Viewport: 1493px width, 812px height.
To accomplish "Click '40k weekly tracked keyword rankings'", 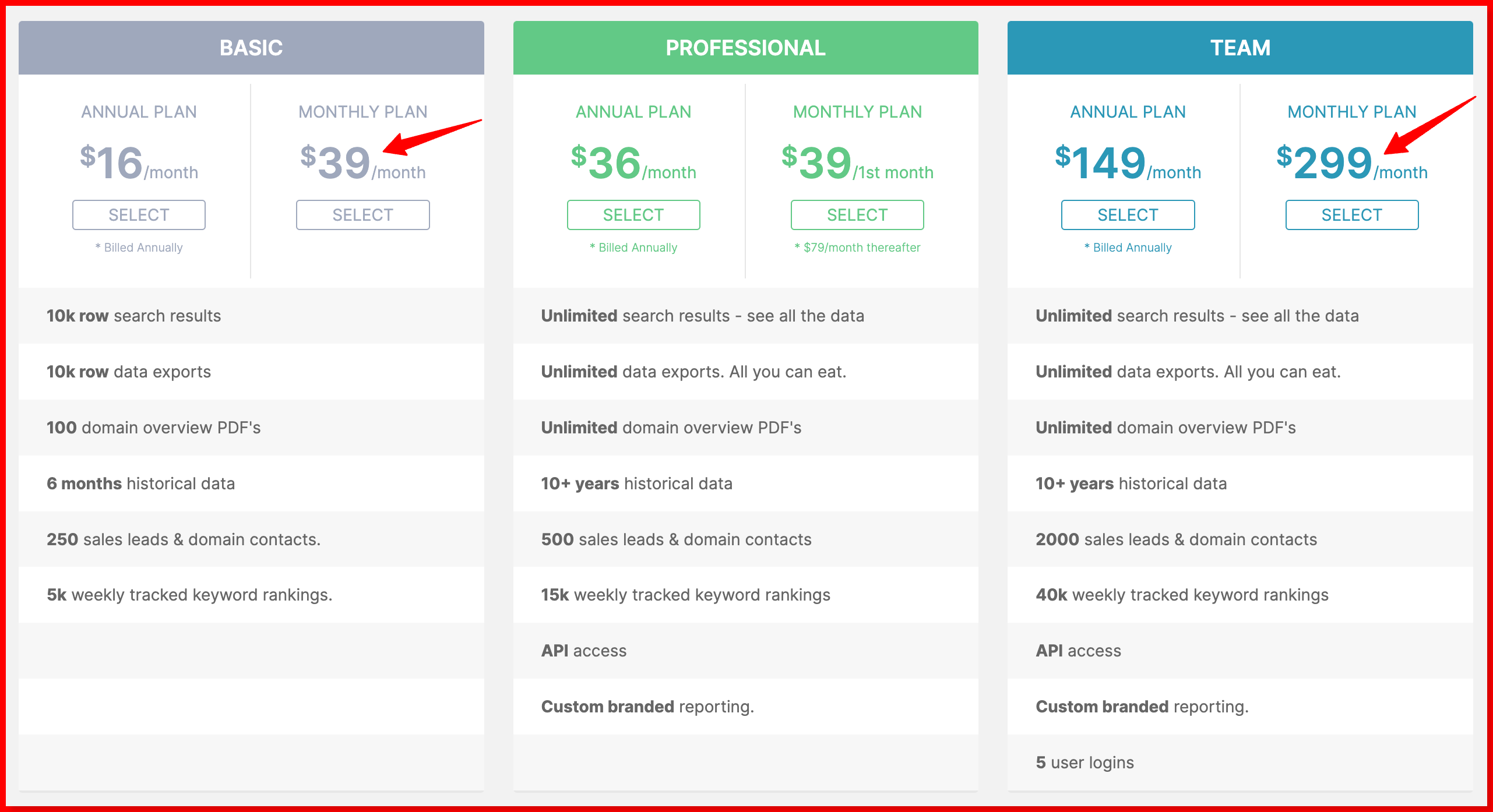I will 1240,595.
